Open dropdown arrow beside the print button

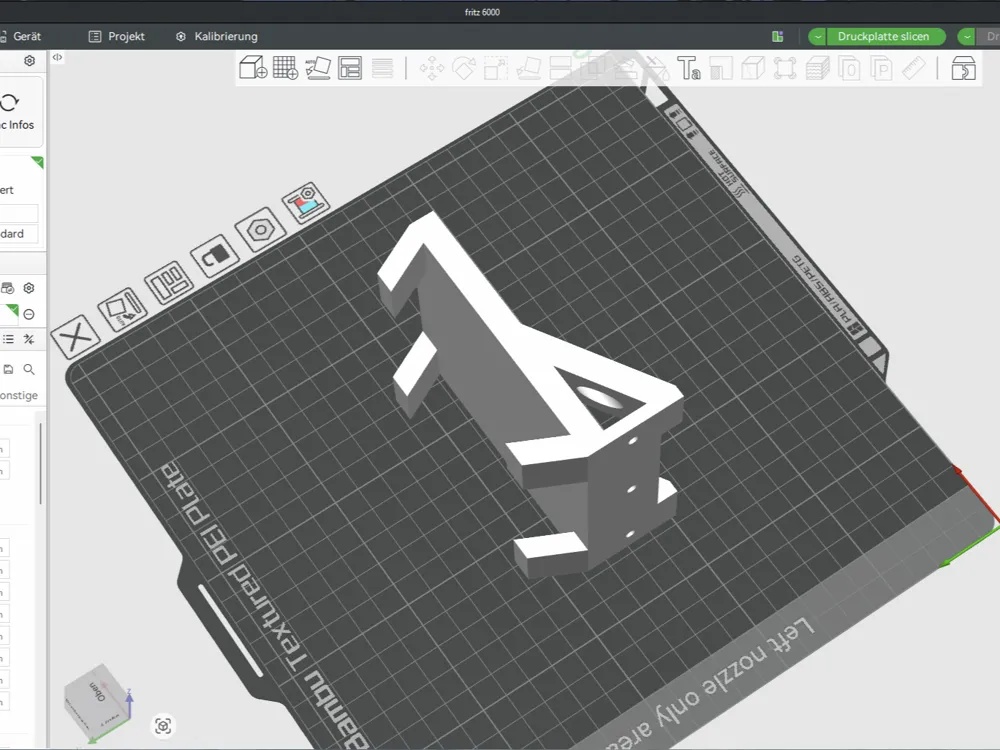point(967,36)
